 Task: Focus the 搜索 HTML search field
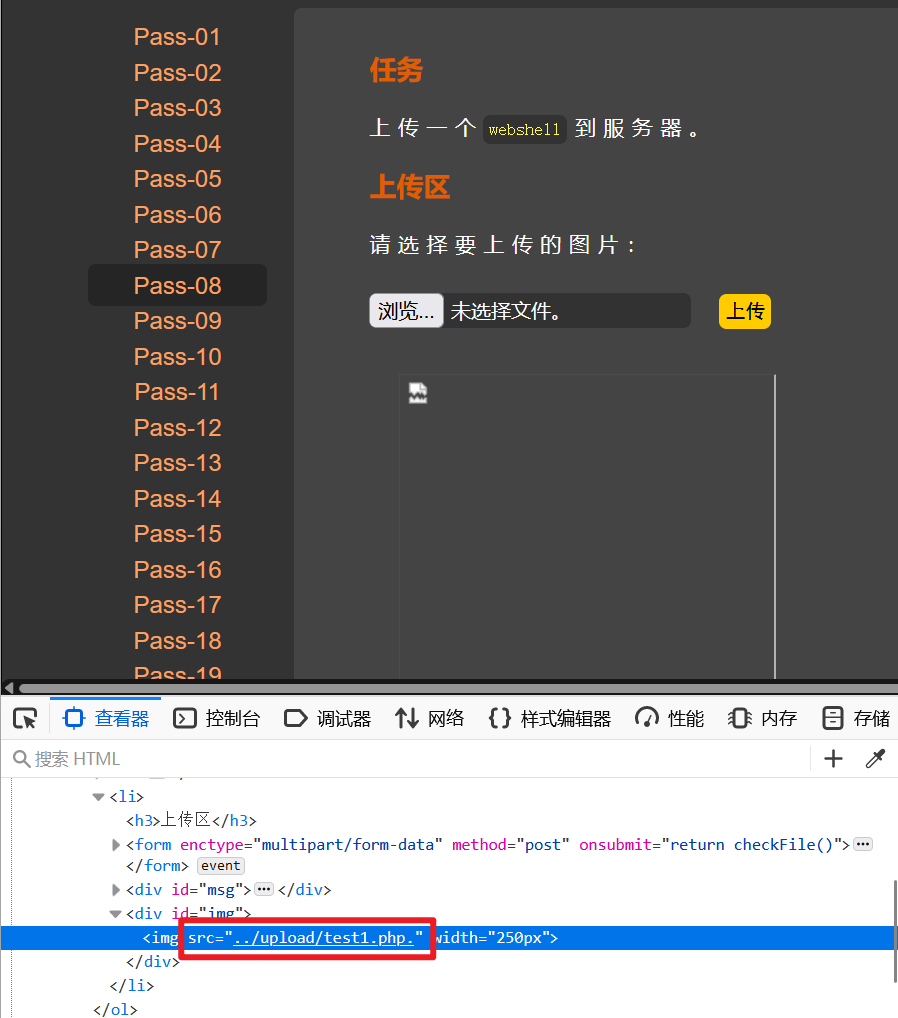pyautogui.click(x=409, y=758)
